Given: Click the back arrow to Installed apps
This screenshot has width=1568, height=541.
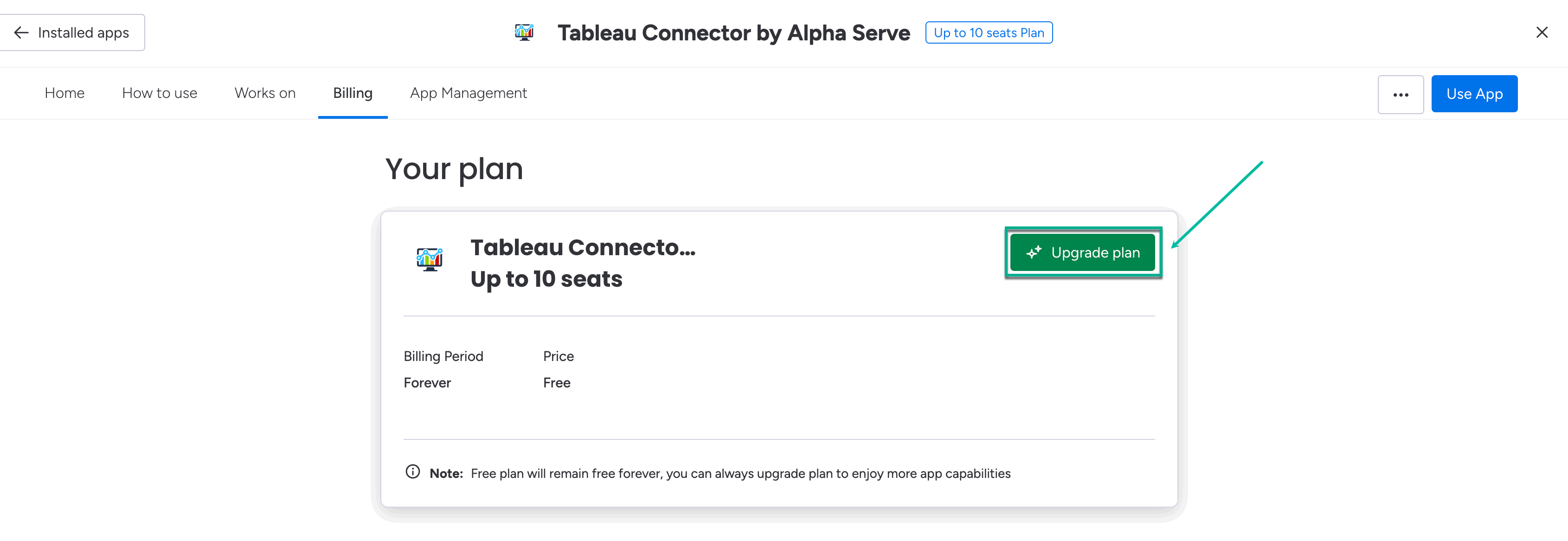Looking at the screenshot, I should (x=21, y=32).
